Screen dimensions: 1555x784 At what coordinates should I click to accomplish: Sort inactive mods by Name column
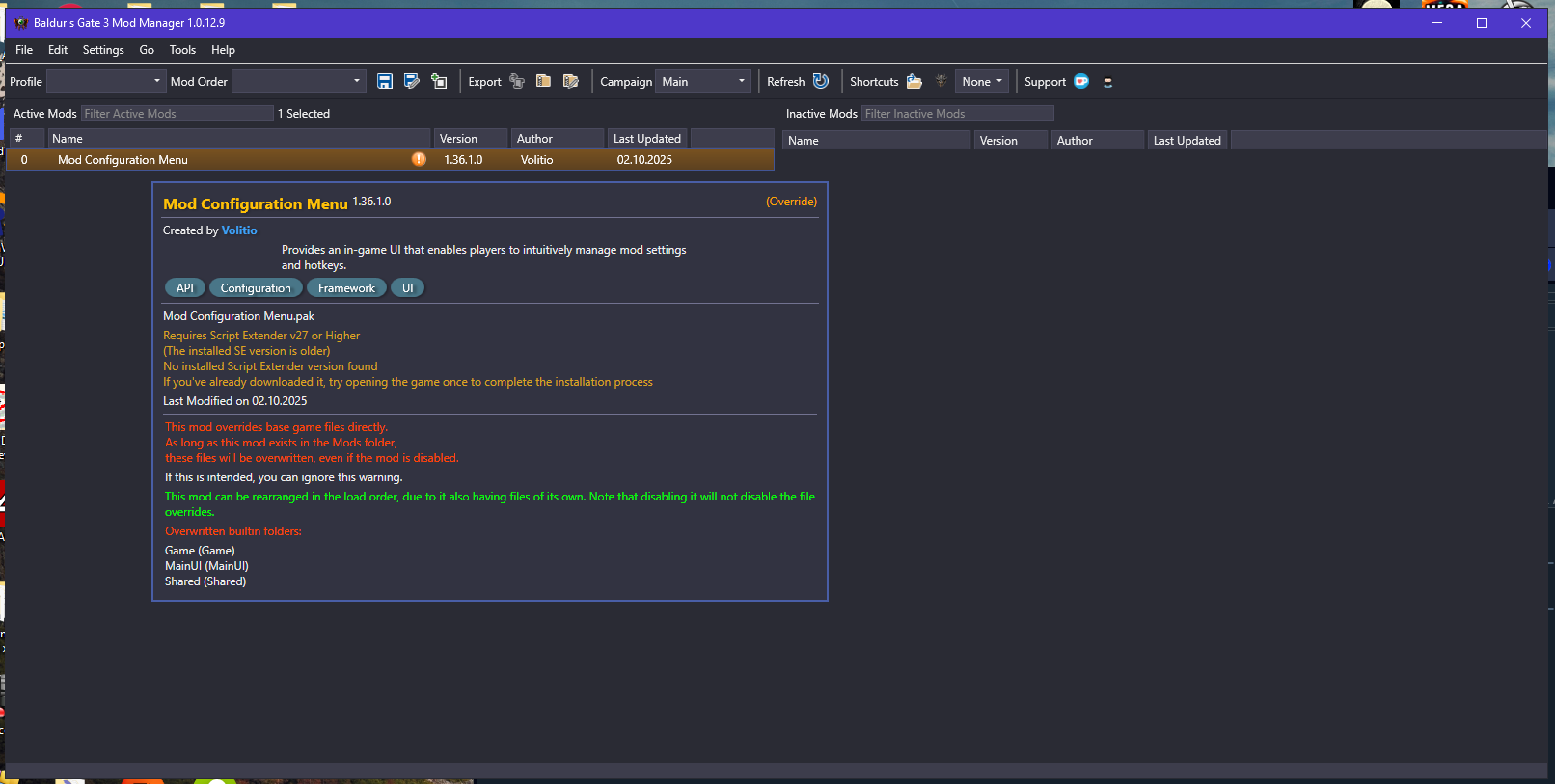[876, 141]
